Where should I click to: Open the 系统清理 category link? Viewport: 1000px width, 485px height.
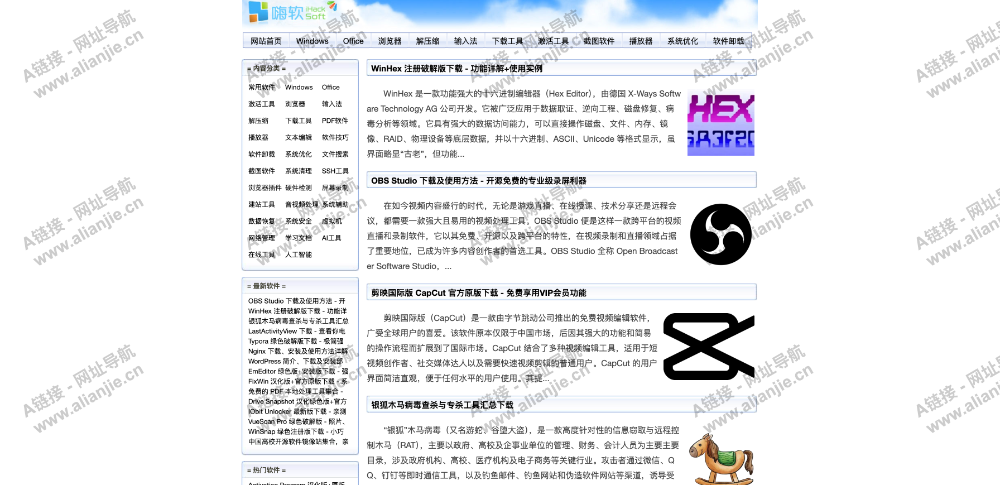point(298,171)
